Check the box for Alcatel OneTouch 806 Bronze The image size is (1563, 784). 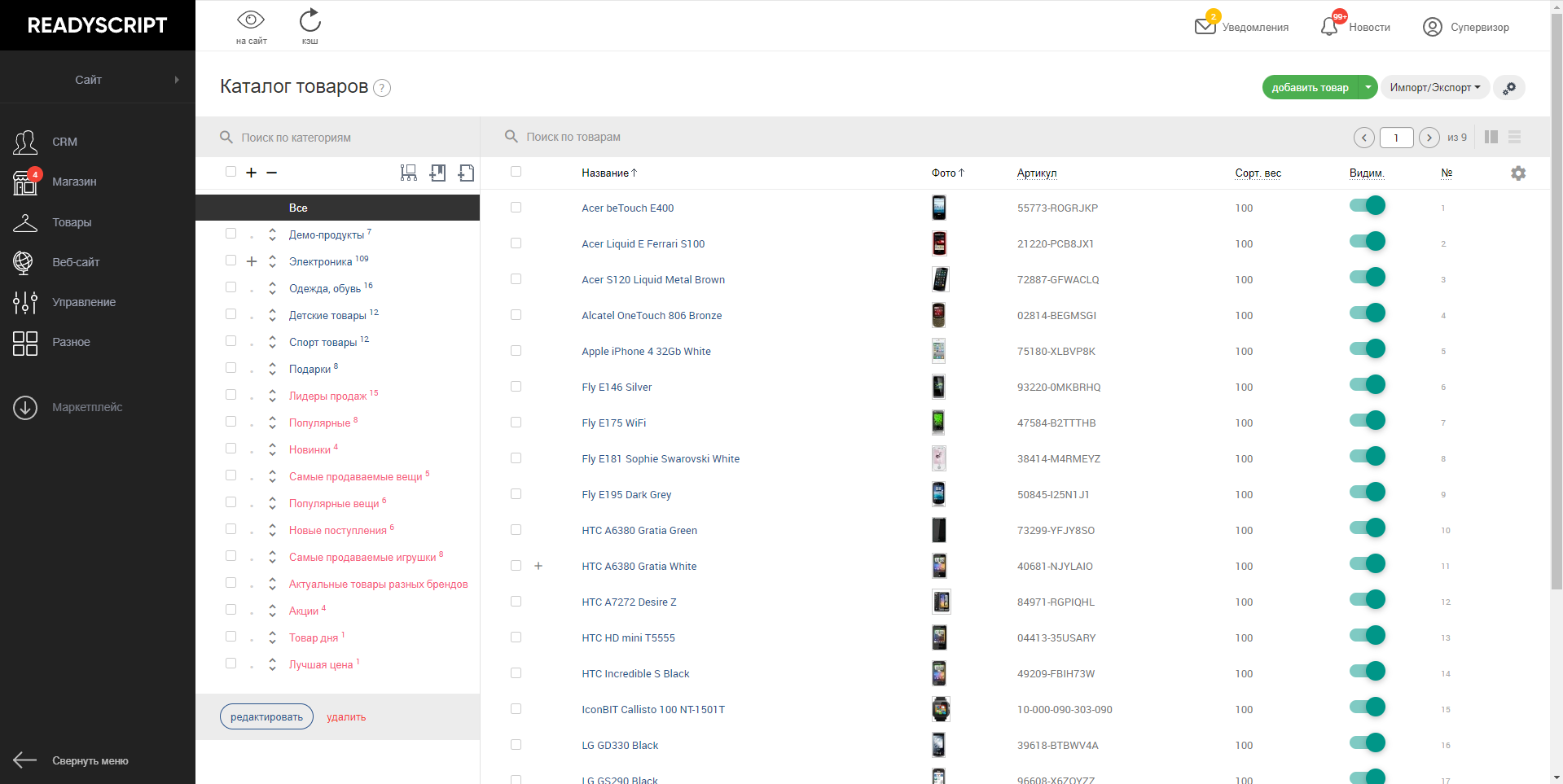[x=516, y=315]
